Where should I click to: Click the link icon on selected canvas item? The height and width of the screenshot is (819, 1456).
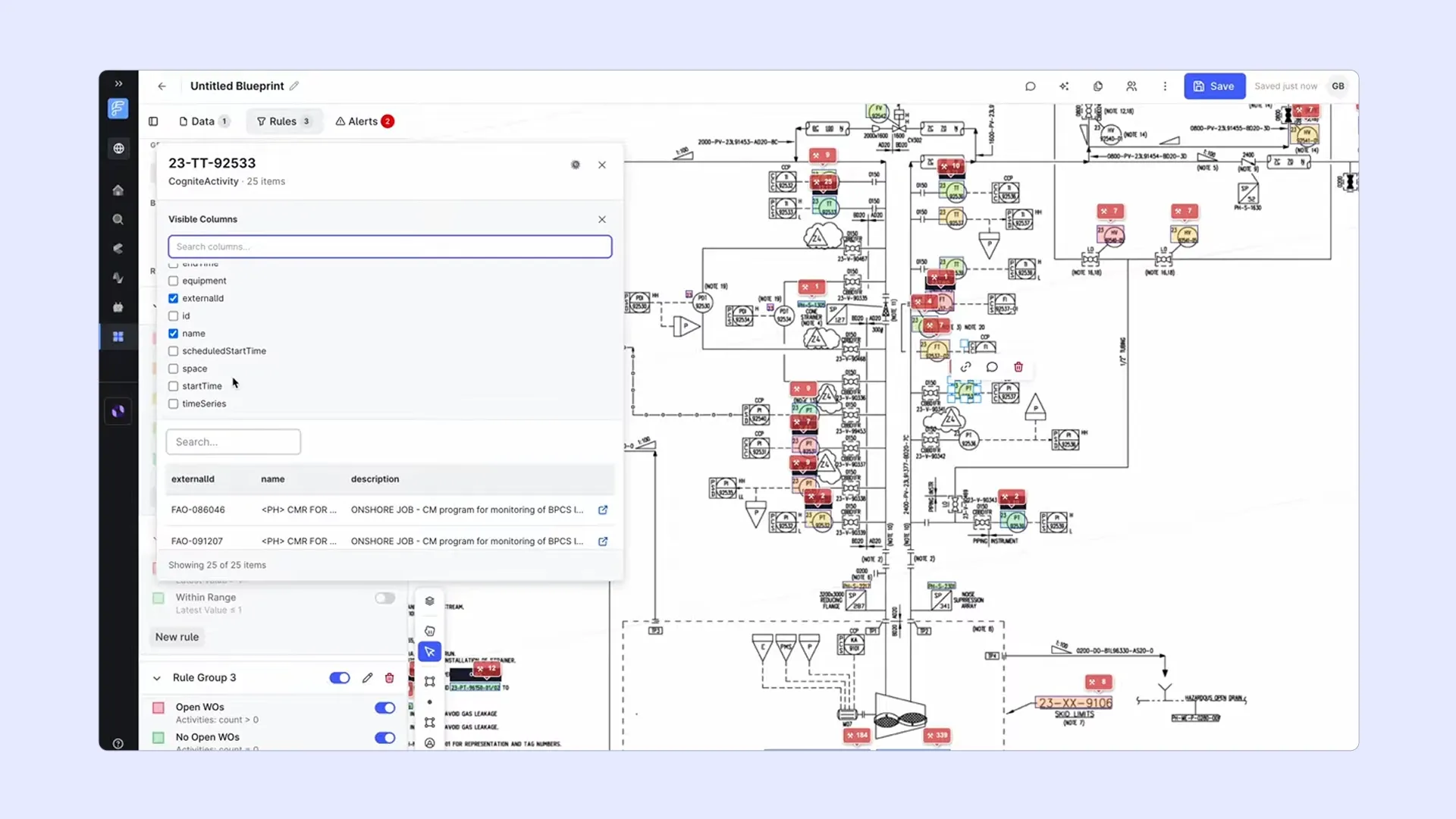(965, 367)
